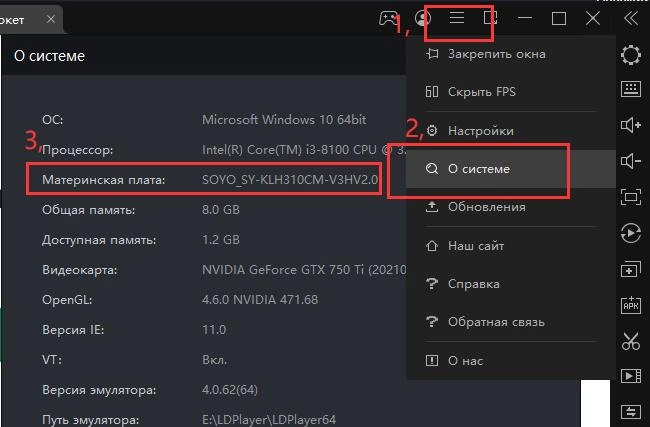Open "Настройки" from the menu

click(x=481, y=131)
